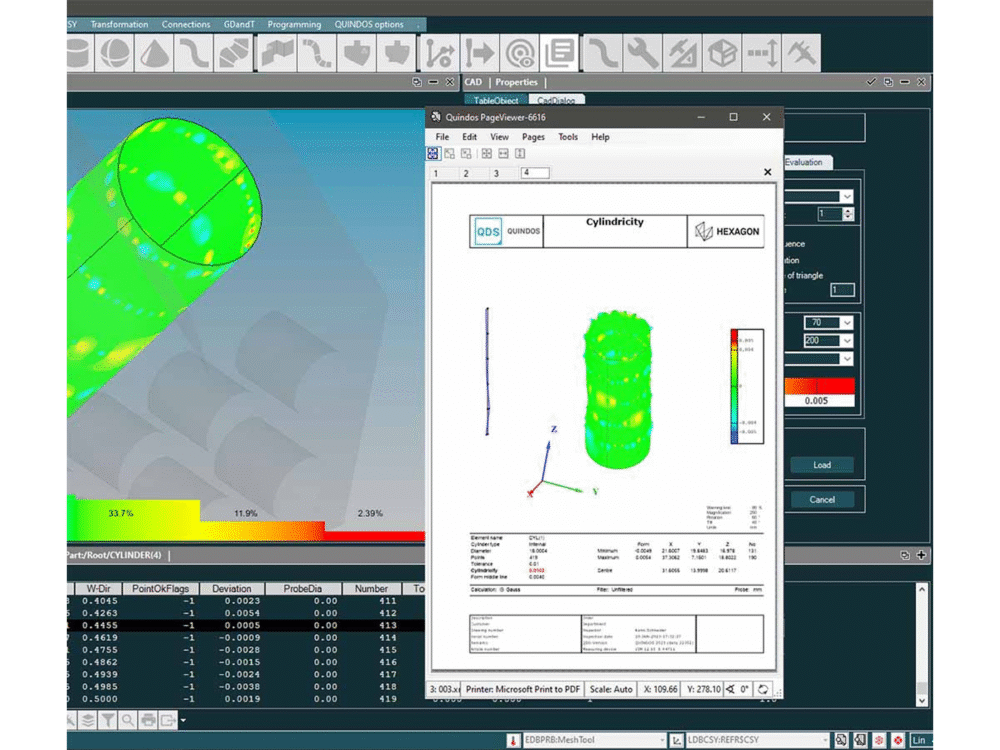Click the filter funnel icon in bottom toolbar
1000x750 pixels.
(108, 720)
